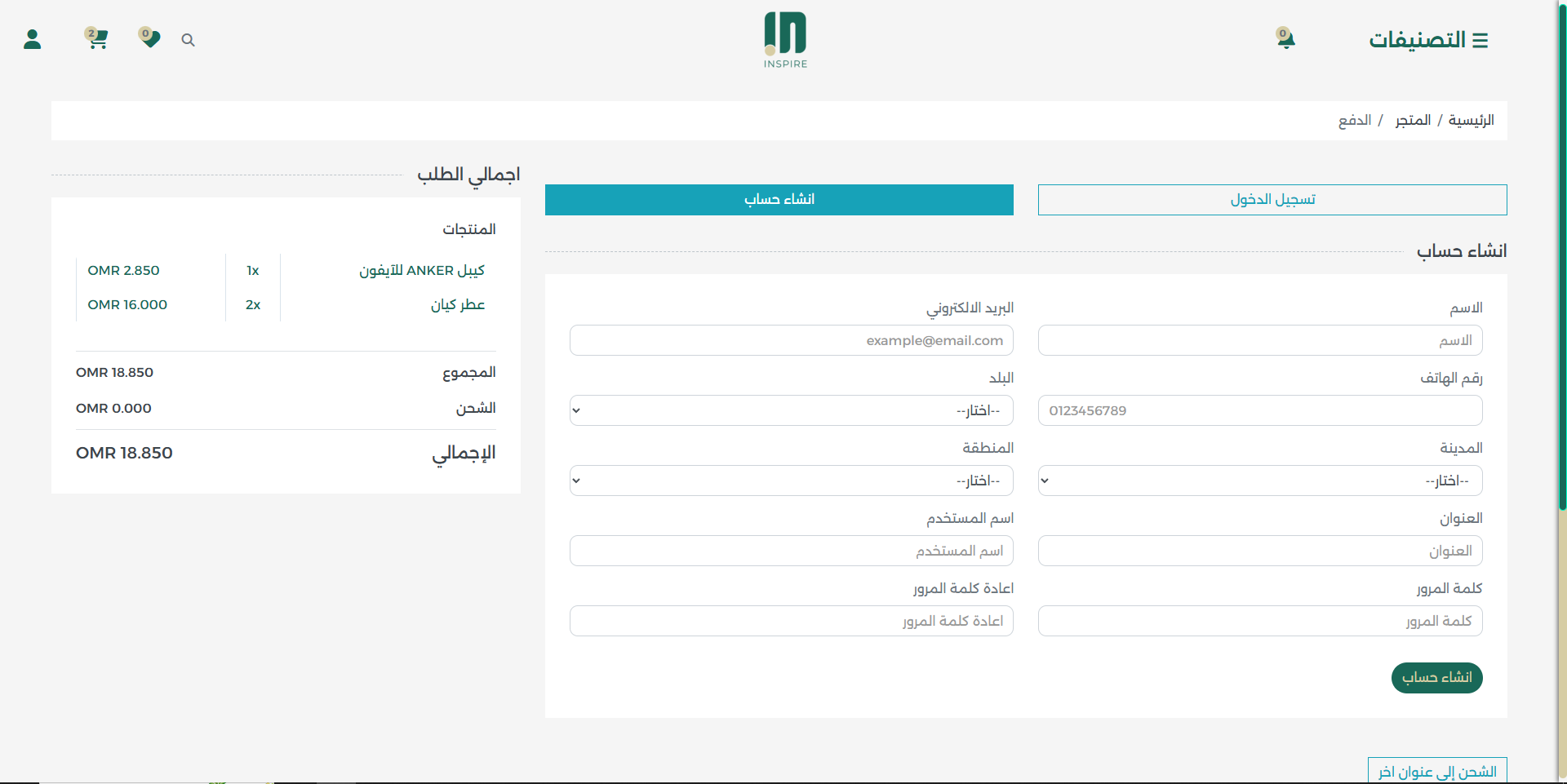Screen dimensions: 1567x784
Task: Go to المتجر breadcrumb link
Action: [1413, 121]
